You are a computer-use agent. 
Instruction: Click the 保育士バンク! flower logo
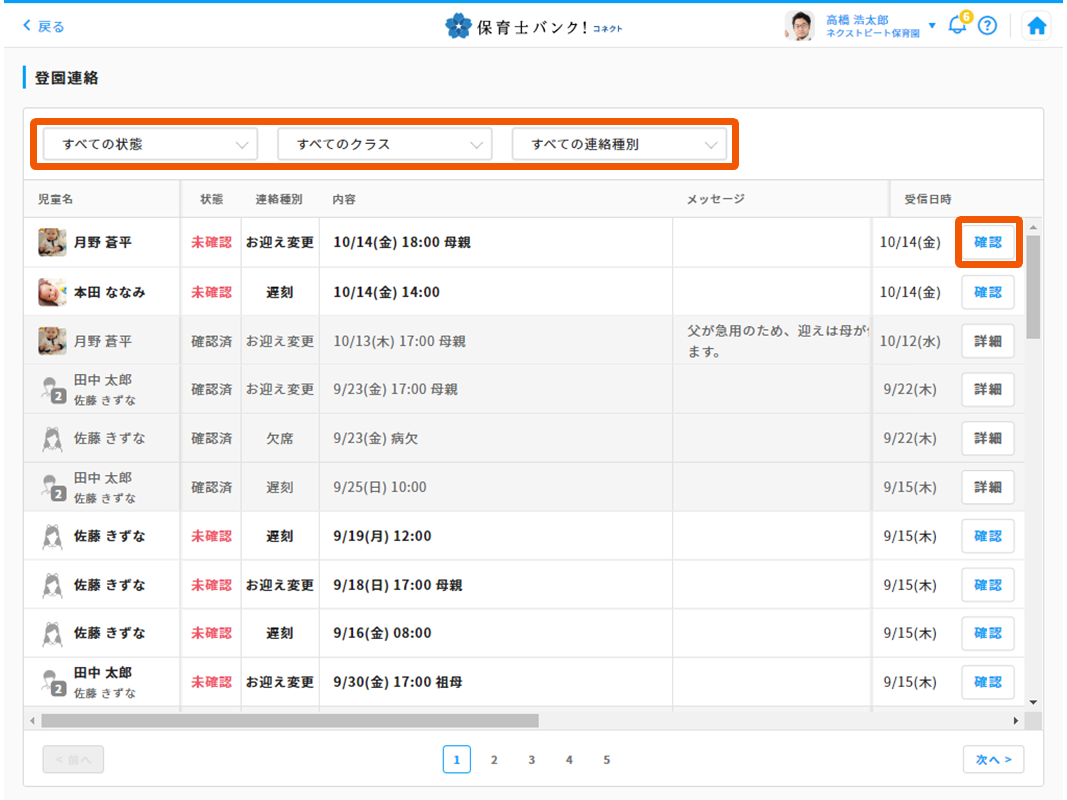458,26
